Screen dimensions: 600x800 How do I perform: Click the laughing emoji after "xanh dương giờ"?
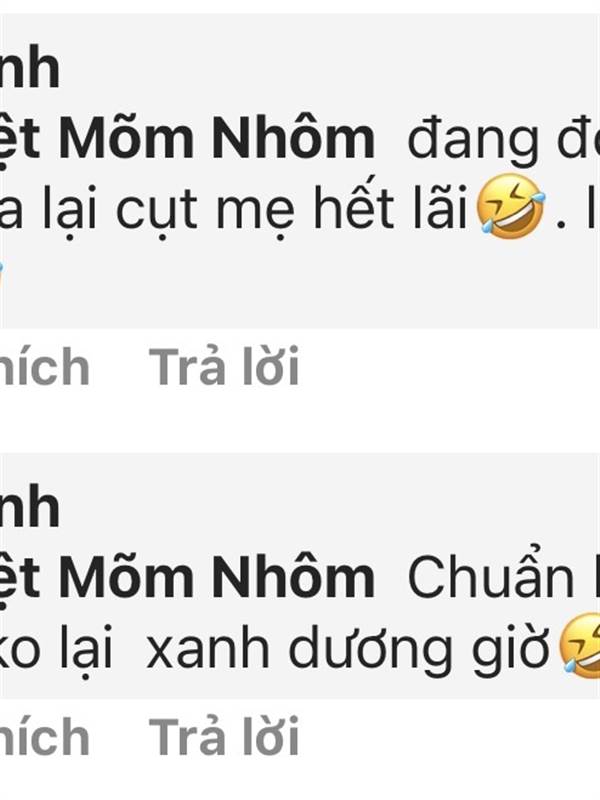point(580,645)
